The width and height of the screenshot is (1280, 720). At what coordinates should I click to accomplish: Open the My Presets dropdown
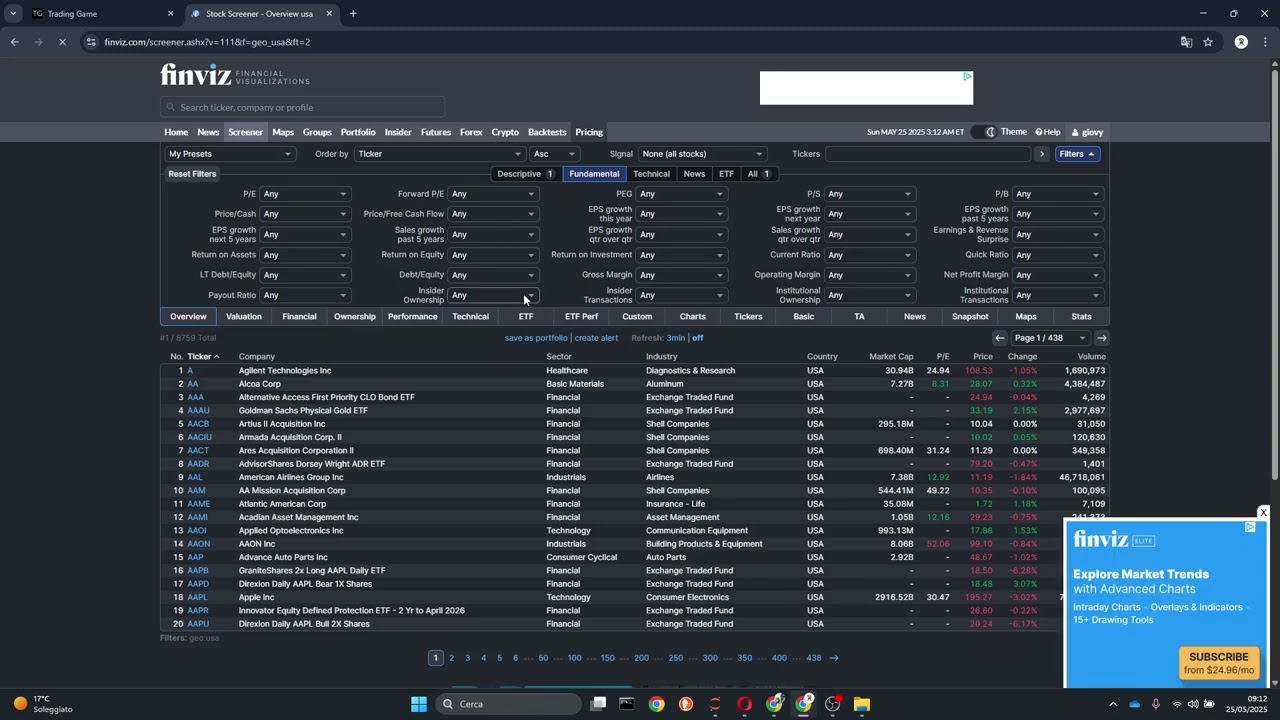coord(230,154)
